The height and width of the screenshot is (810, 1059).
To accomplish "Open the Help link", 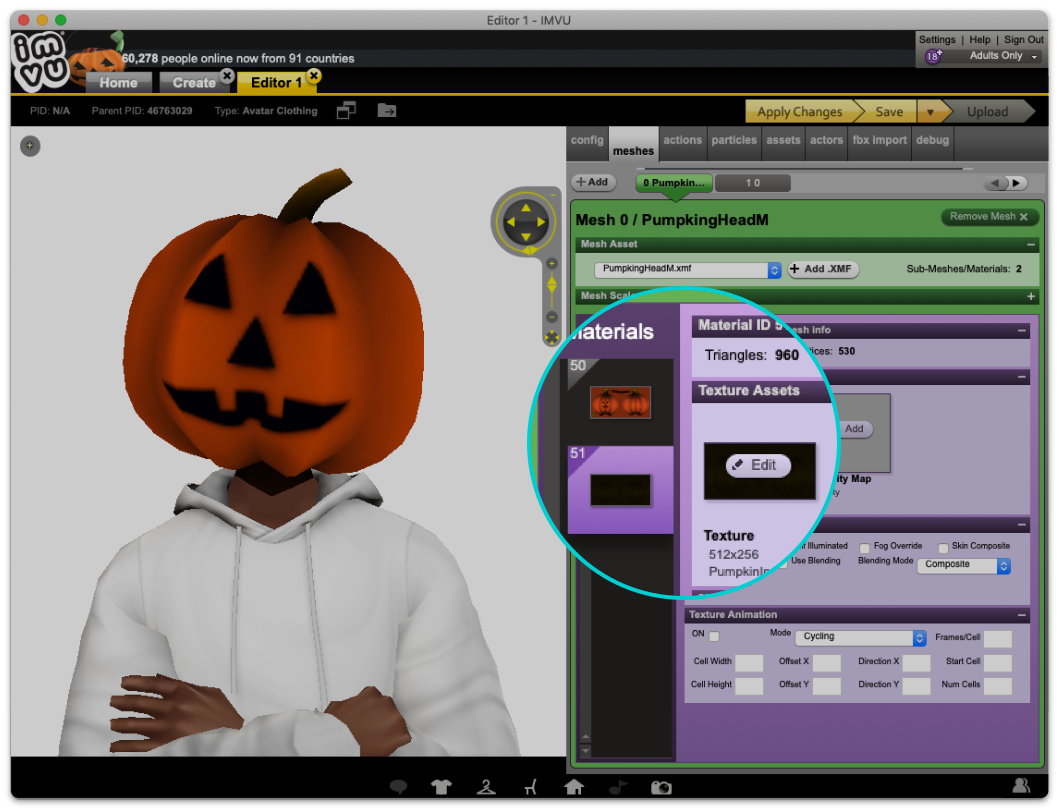I will [979, 39].
